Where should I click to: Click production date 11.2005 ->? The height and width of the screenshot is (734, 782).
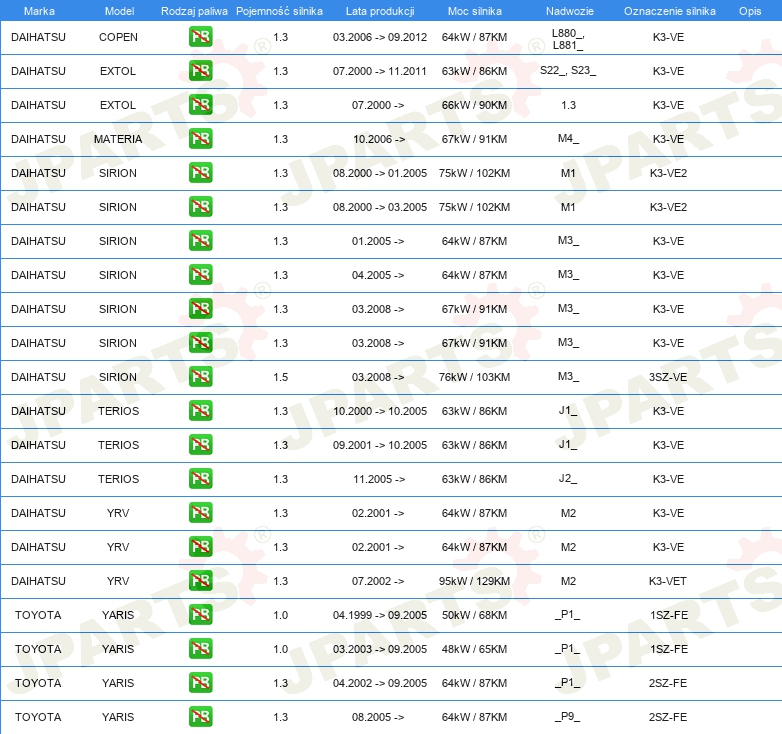click(379, 479)
